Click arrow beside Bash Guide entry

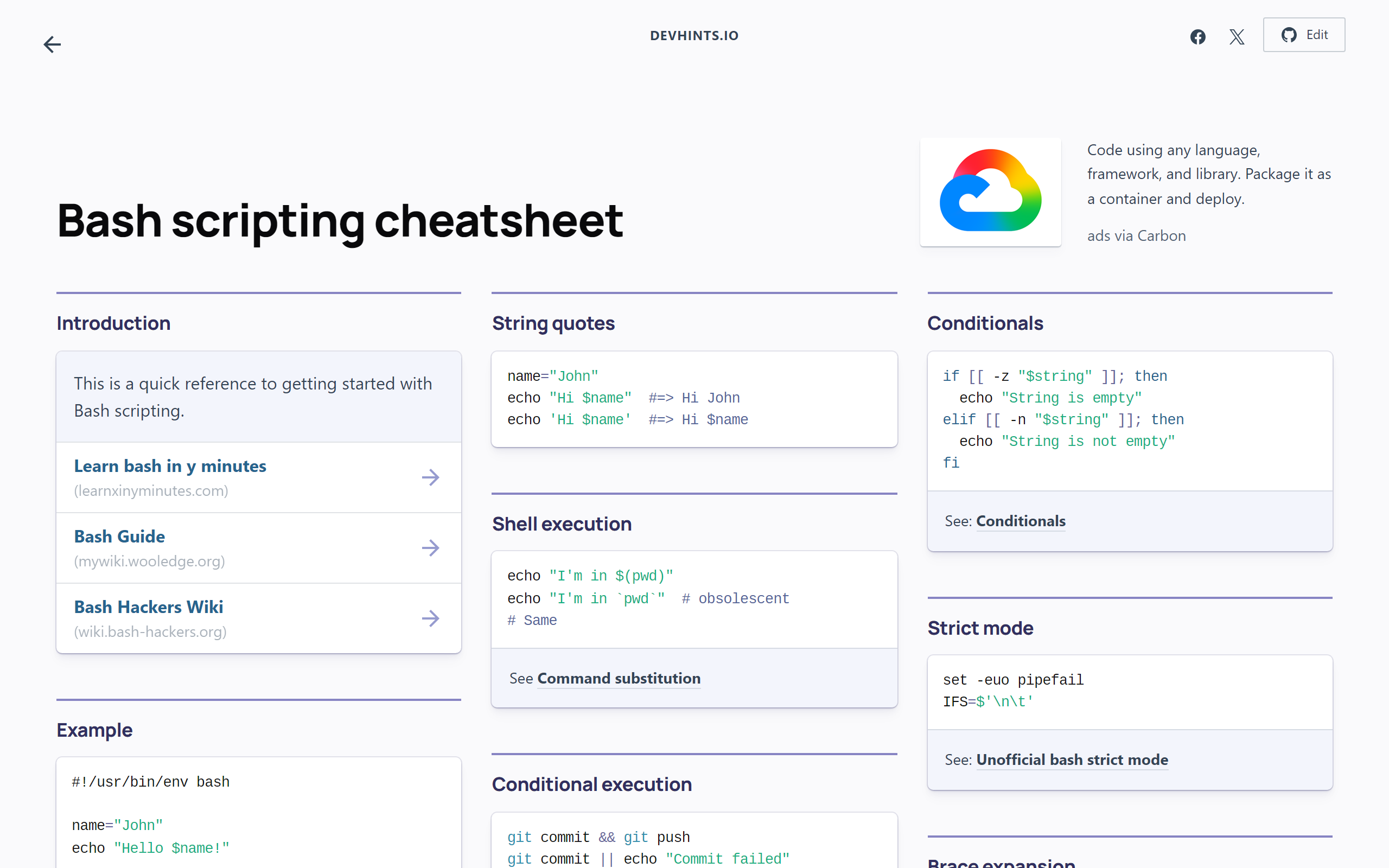(430, 548)
